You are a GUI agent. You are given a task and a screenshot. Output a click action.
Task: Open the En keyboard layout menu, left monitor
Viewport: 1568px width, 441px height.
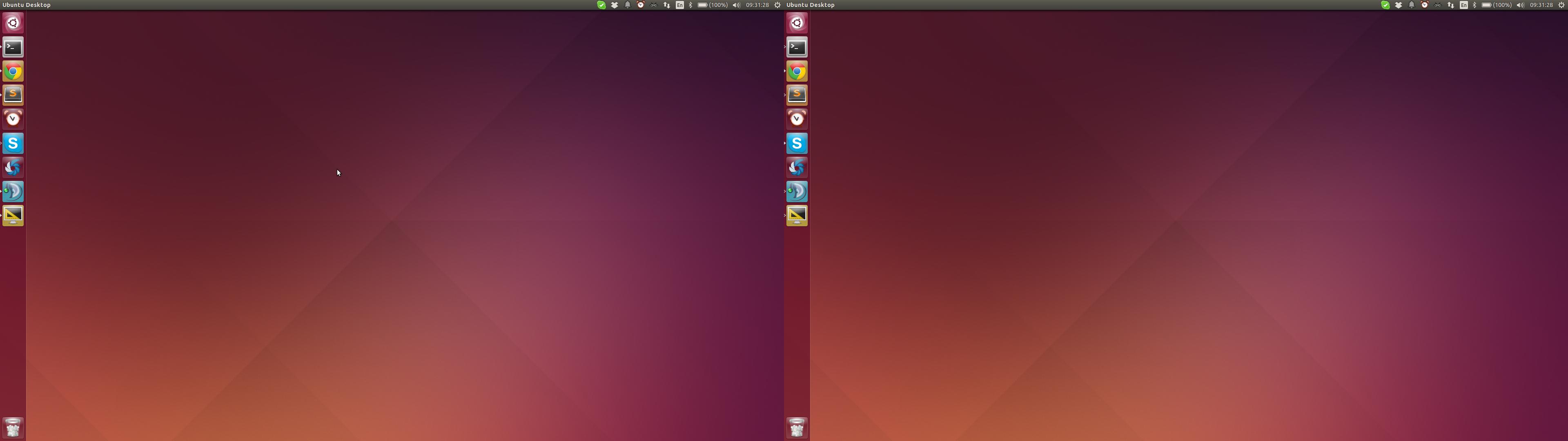point(680,5)
